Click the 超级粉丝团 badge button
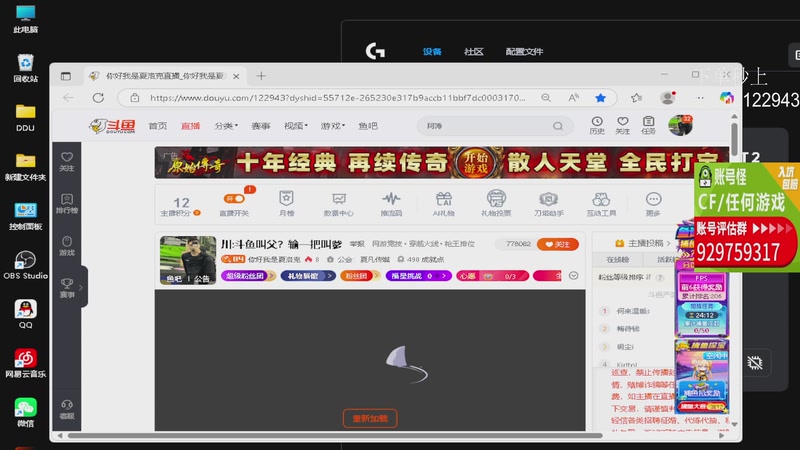The height and width of the screenshot is (450, 800). [x=248, y=276]
